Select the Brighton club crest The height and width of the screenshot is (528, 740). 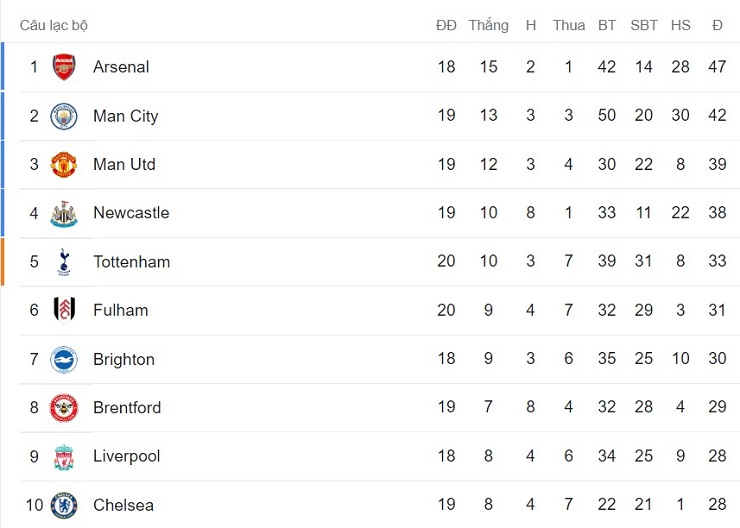64,359
